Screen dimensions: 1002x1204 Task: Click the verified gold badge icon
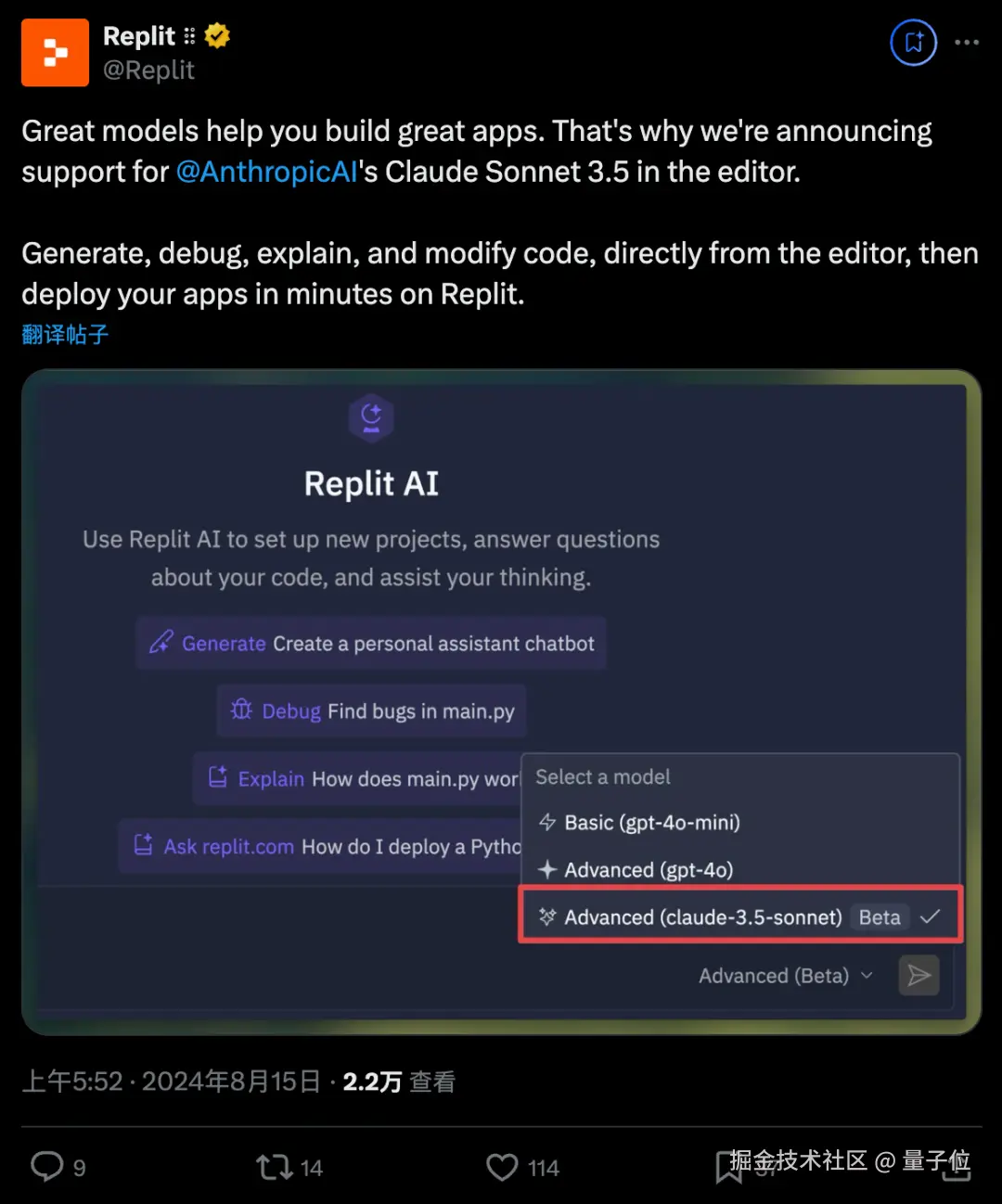tap(217, 36)
